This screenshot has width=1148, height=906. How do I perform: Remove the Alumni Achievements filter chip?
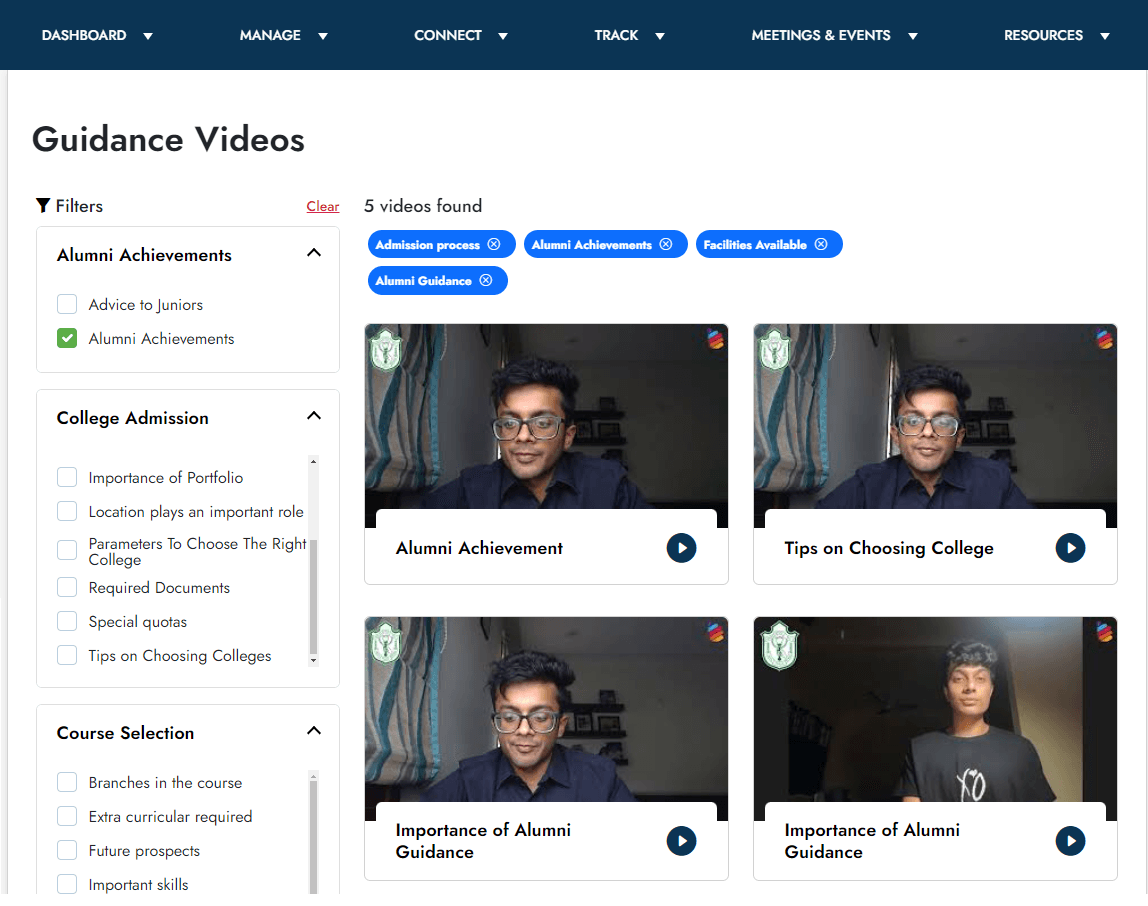(x=666, y=245)
